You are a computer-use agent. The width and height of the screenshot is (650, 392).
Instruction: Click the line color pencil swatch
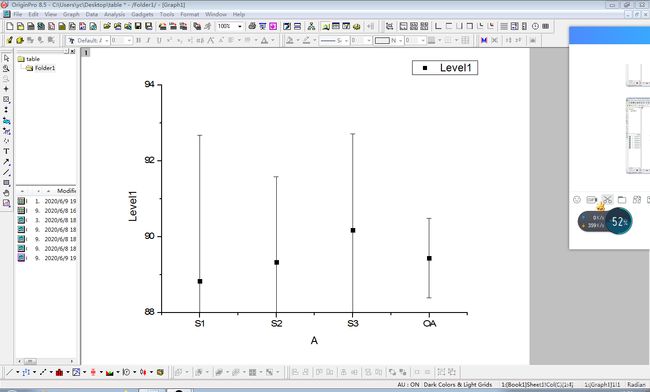click(306, 40)
